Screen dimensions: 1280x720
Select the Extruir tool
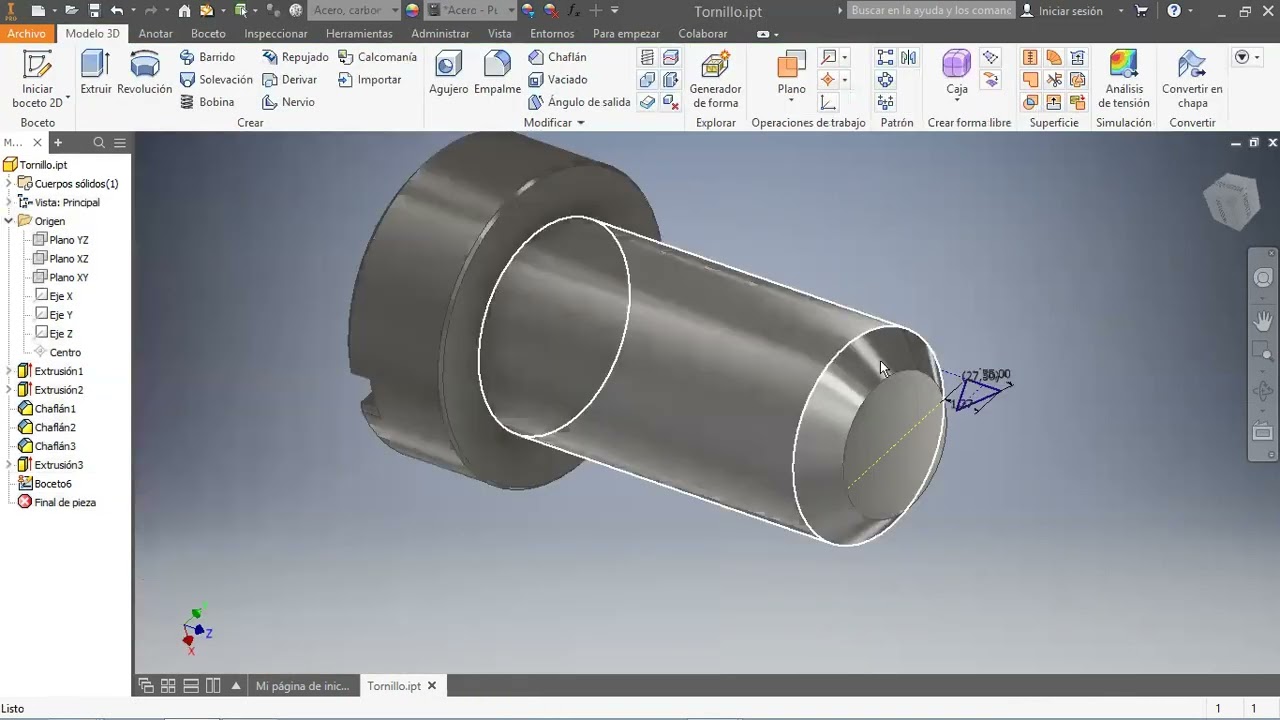pos(96,74)
